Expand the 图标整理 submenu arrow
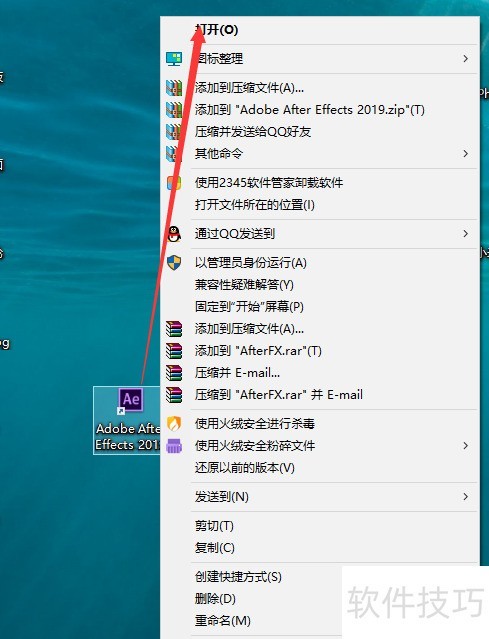 pos(465,59)
